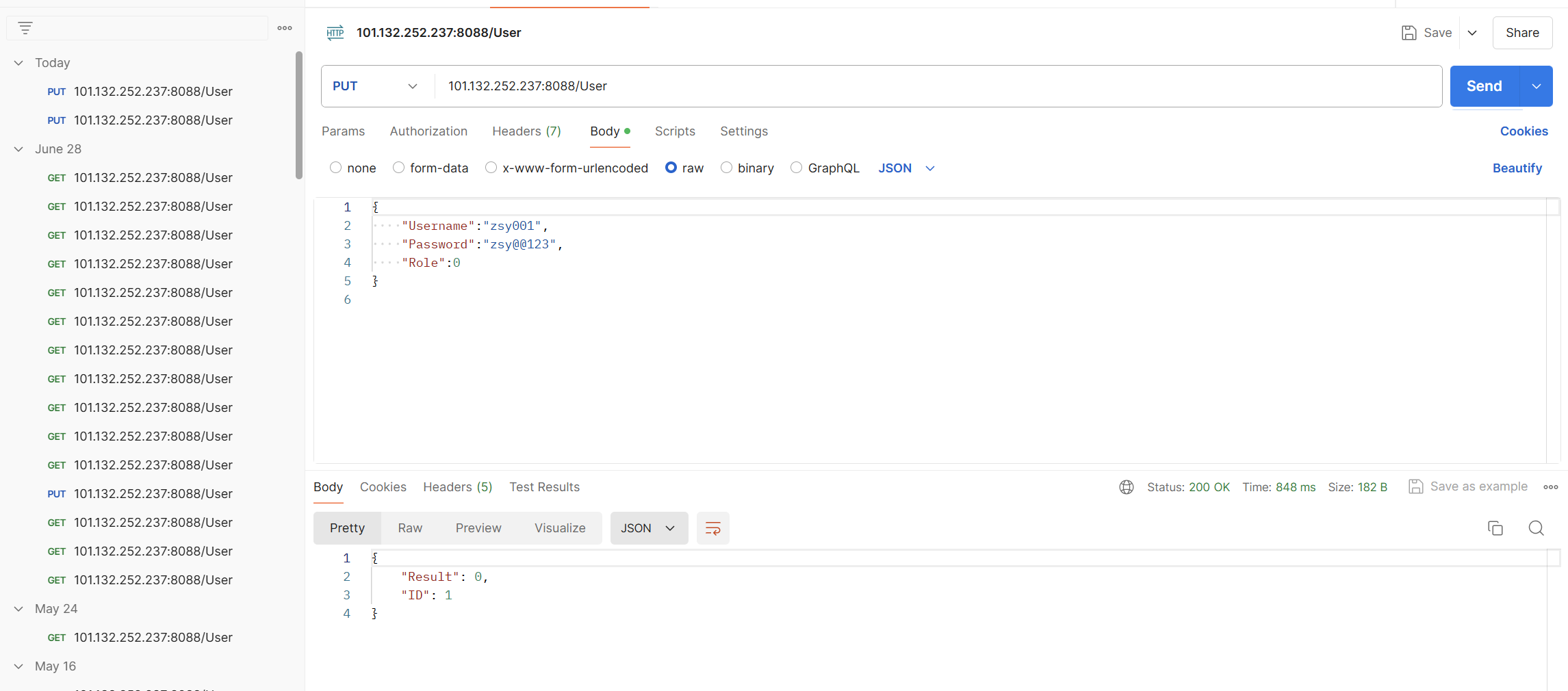Collapse the May 24 history group
Screen dimensions: 1568x691
tap(18, 609)
